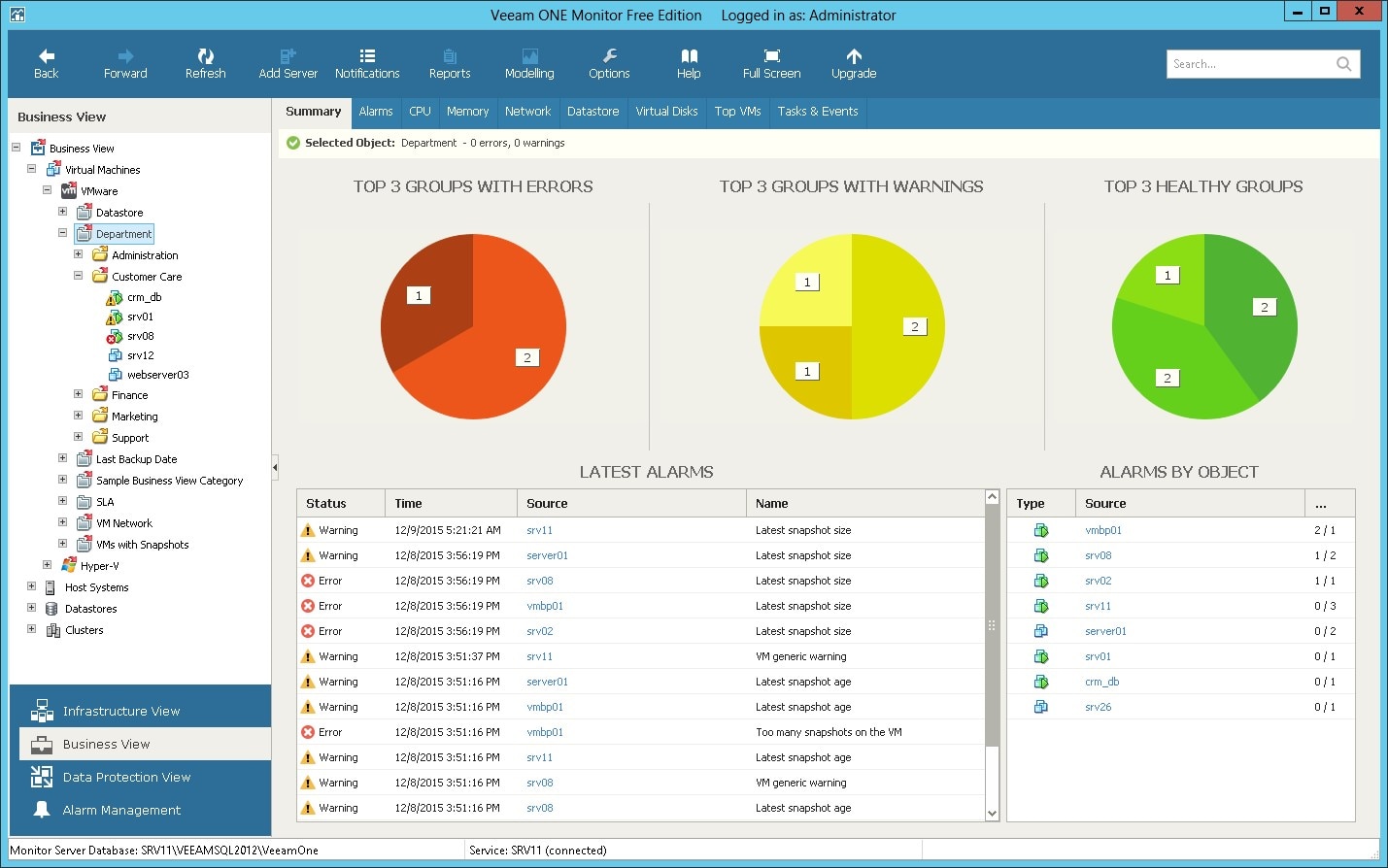1388x868 pixels.
Task: Open the srv11 alarm source link
Action: tap(539, 530)
